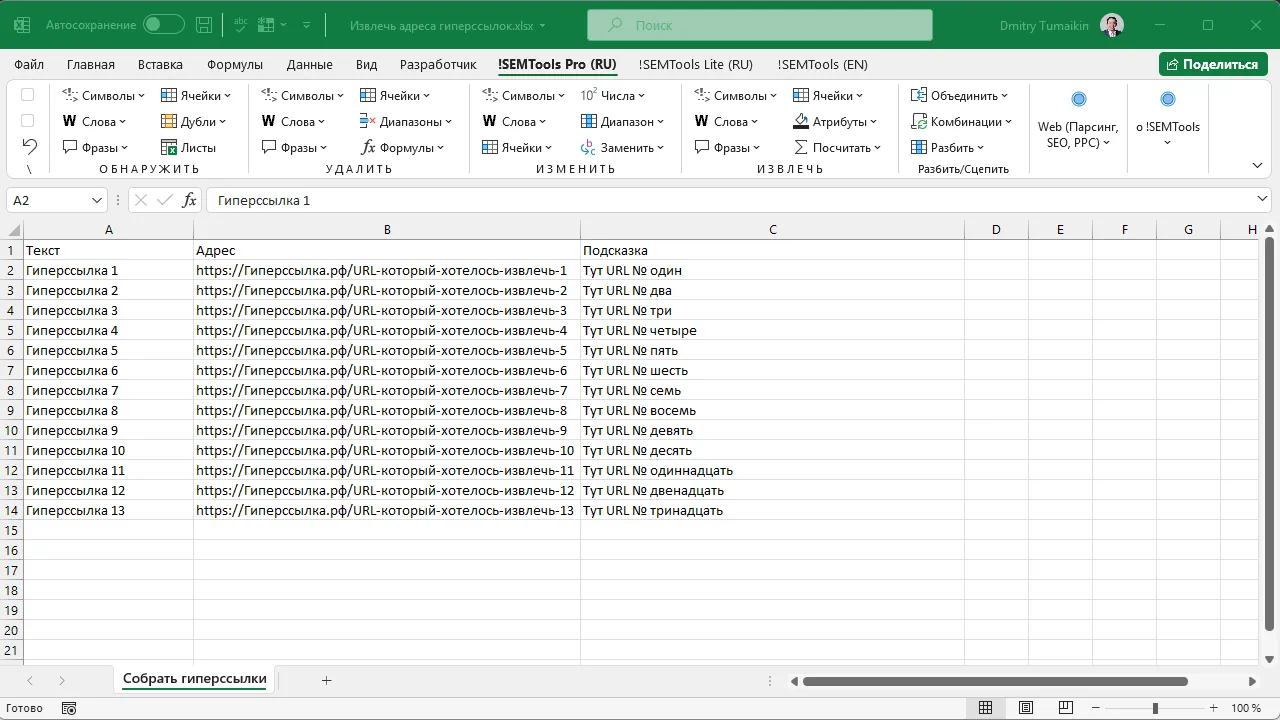Open Слова dropdown in ИЗВЛЕЧЬ group

(726, 122)
